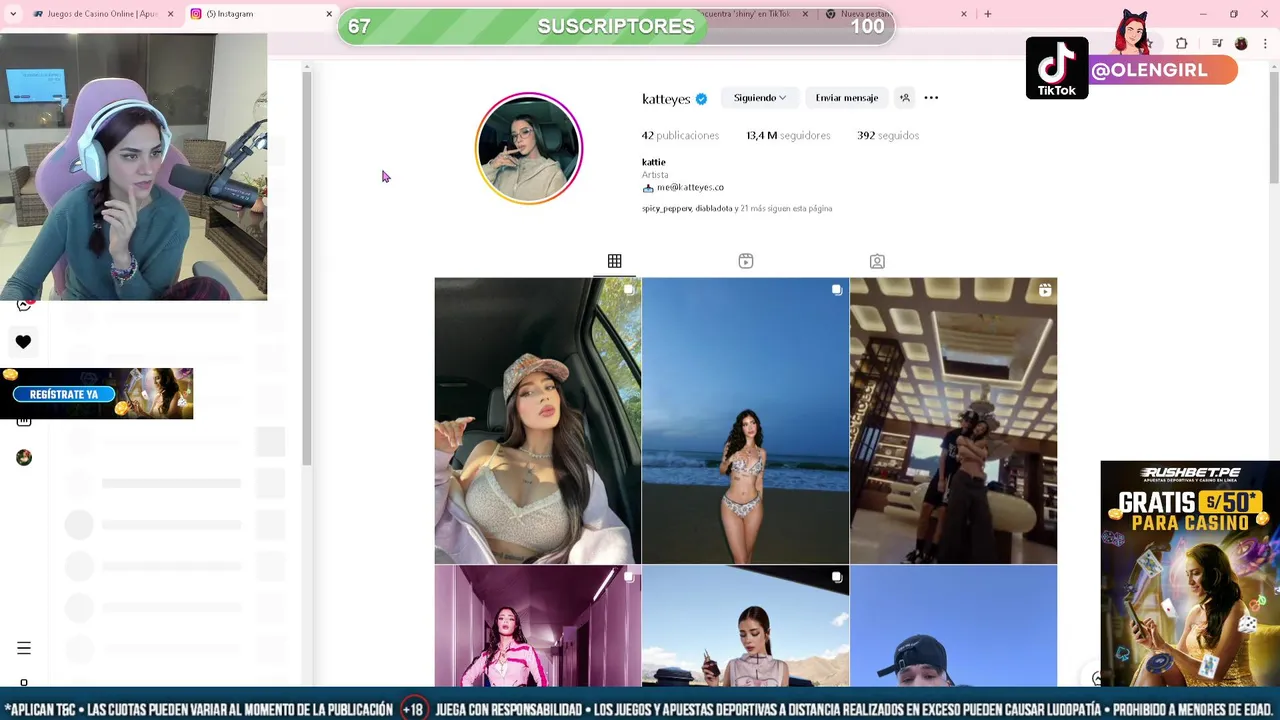Open spicy_pepperv mutual follower link
This screenshot has height=720, width=1280.
[x=667, y=208]
